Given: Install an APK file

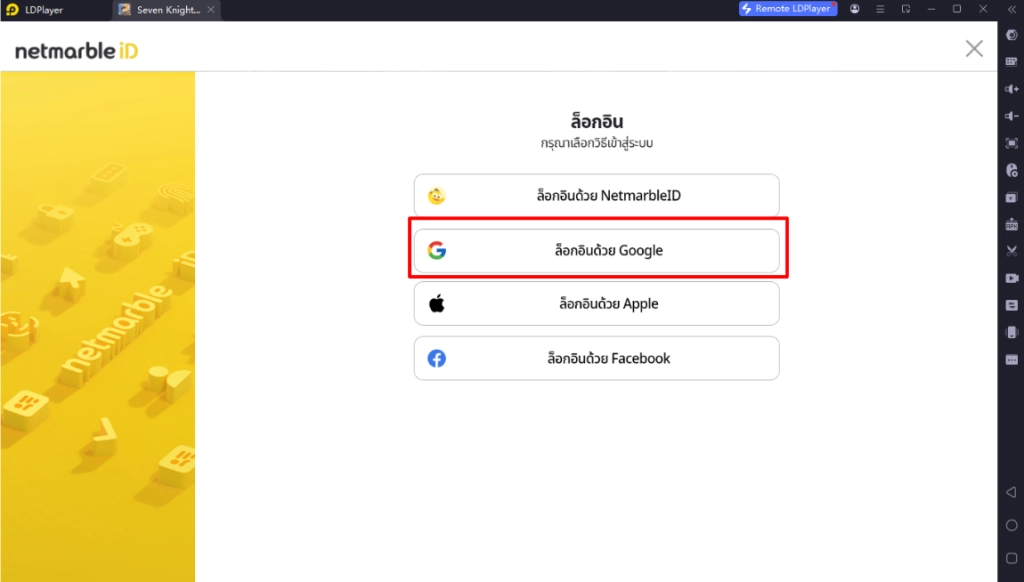Looking at the screenshot, I should tap(1011, 224).
